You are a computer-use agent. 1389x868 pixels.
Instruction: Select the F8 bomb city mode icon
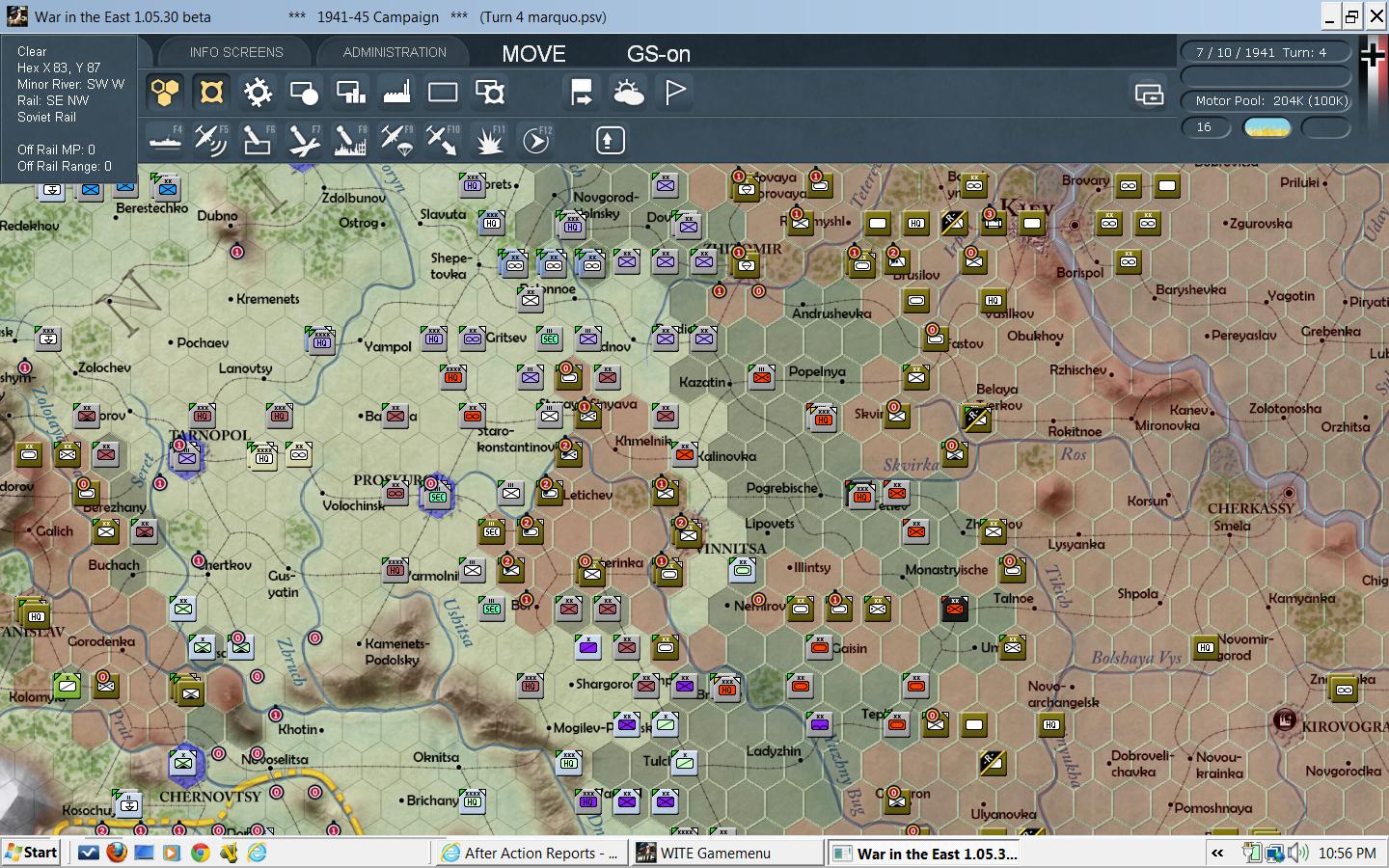tap(350, 141)
